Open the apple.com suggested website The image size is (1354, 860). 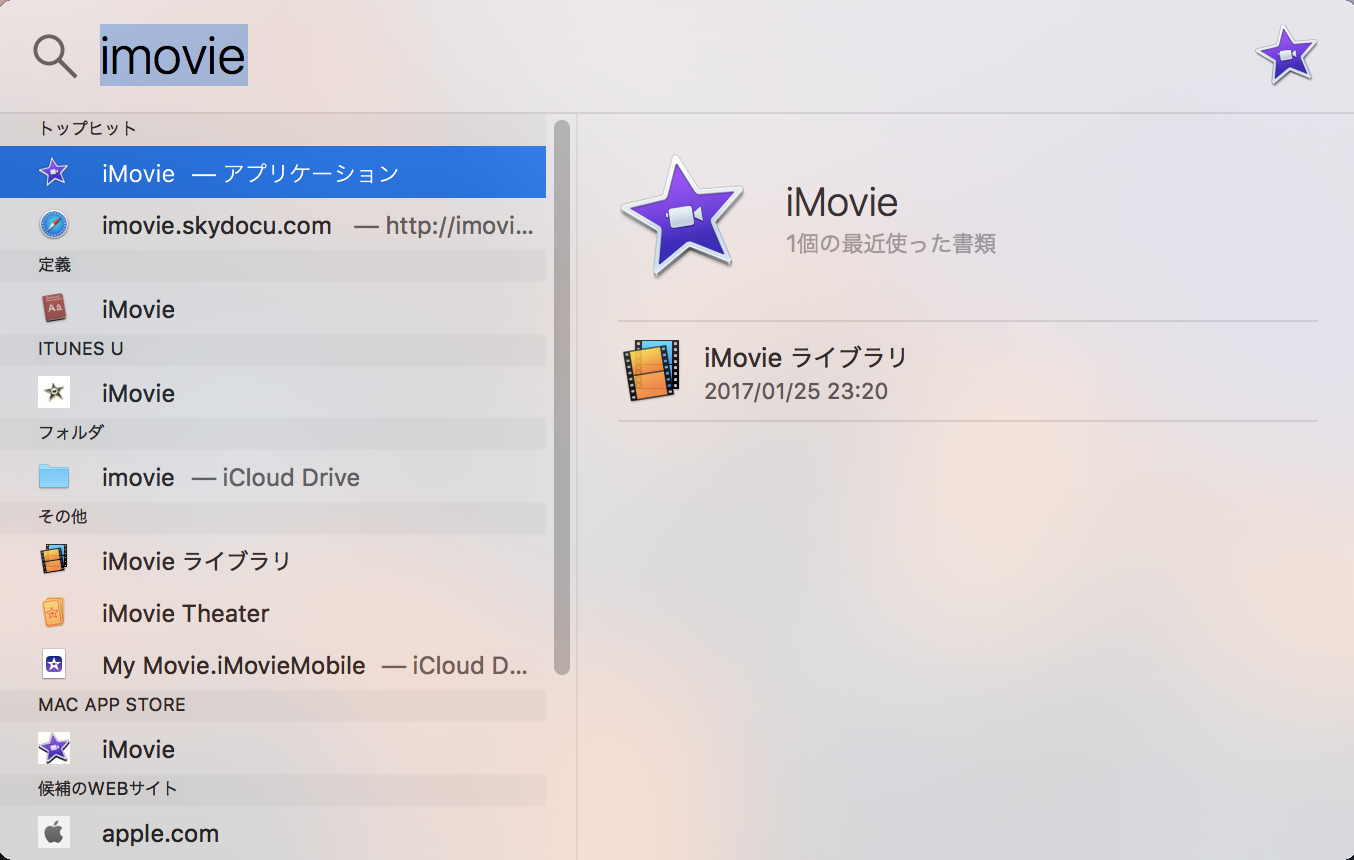pyautogui.click(x=273, y=832)
